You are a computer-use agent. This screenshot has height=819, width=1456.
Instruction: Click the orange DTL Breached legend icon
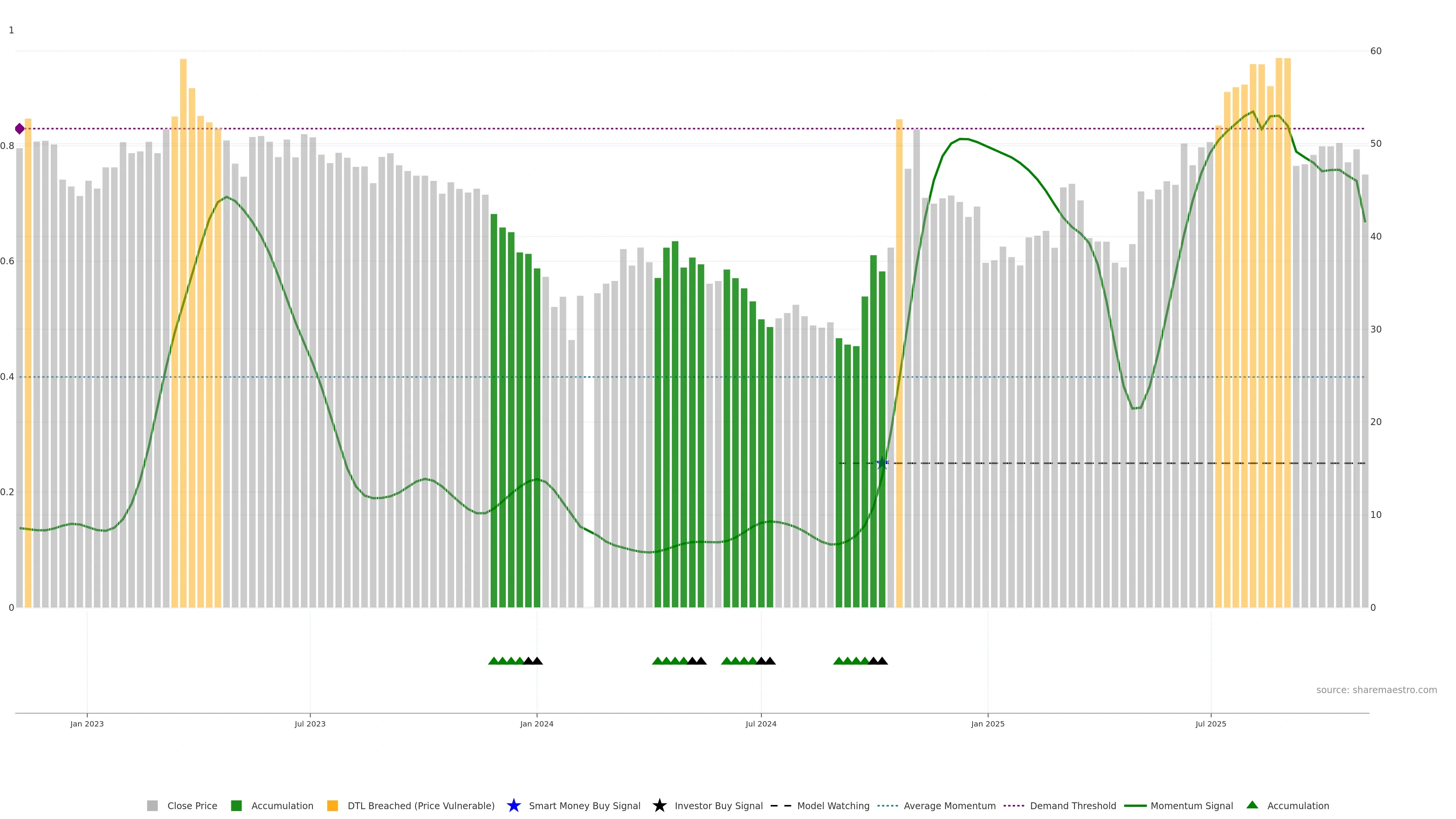coord(333,805)
